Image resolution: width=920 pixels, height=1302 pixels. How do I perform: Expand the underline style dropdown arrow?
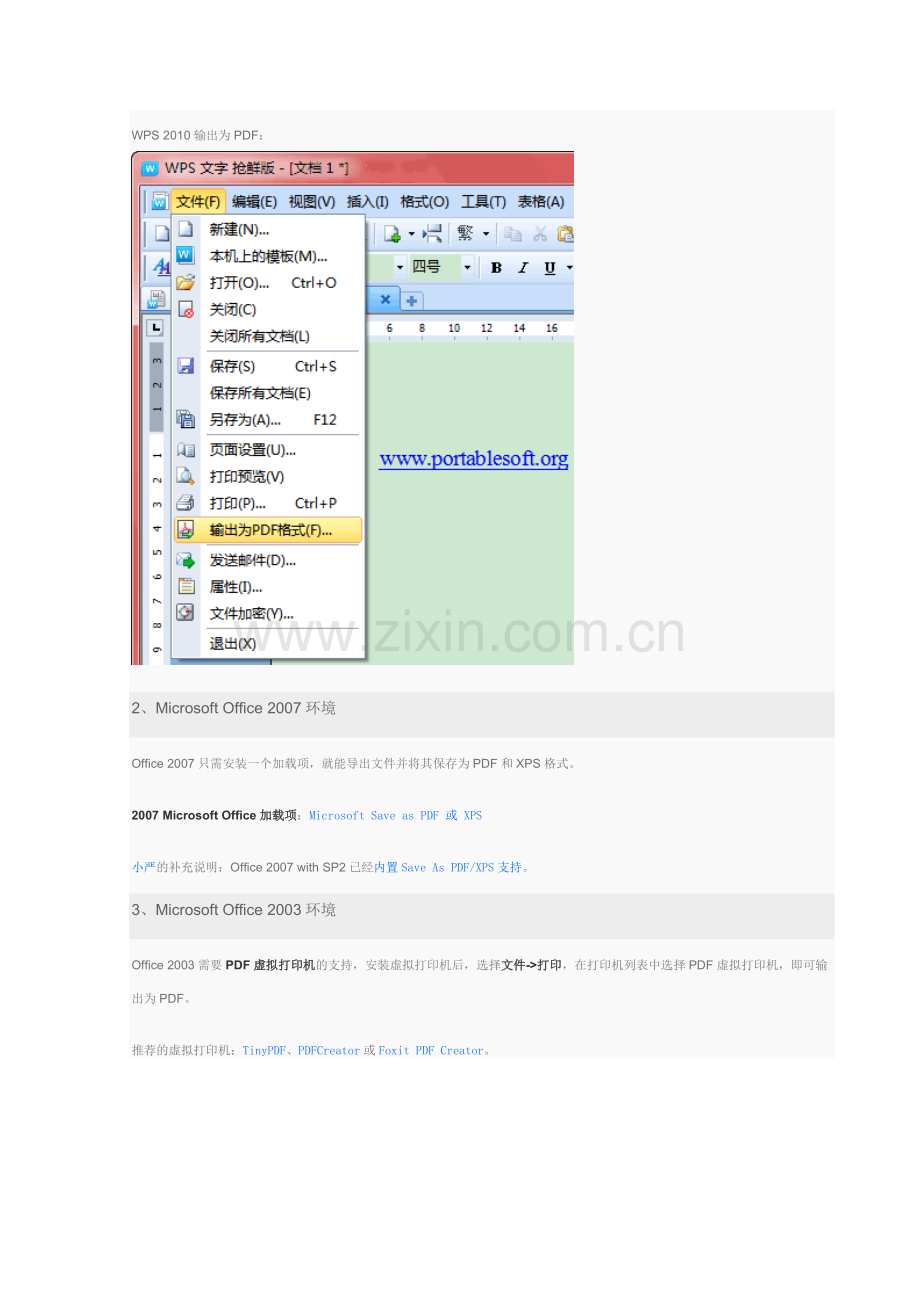pyautogui.click(x=569, y=268)
